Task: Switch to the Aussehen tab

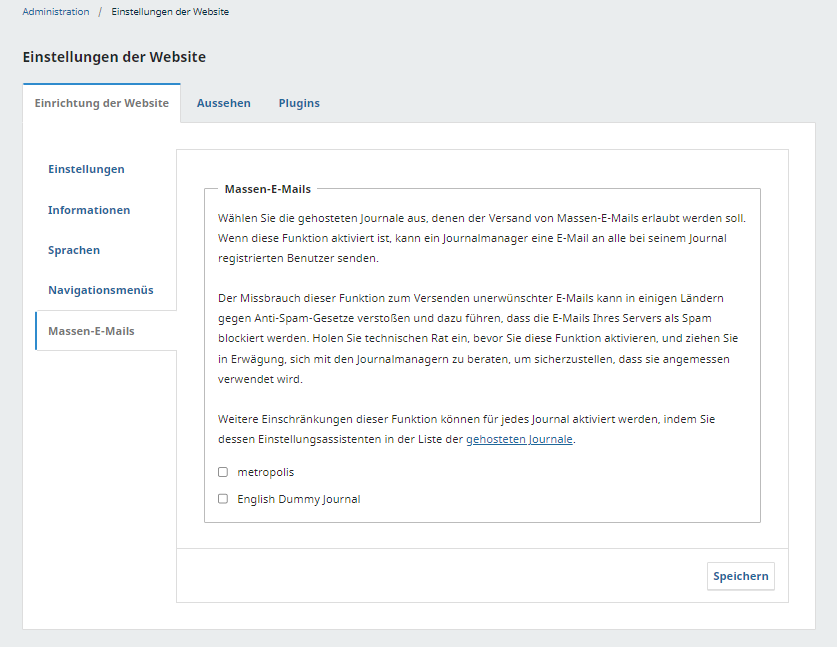Action: [x=223, y=103]
